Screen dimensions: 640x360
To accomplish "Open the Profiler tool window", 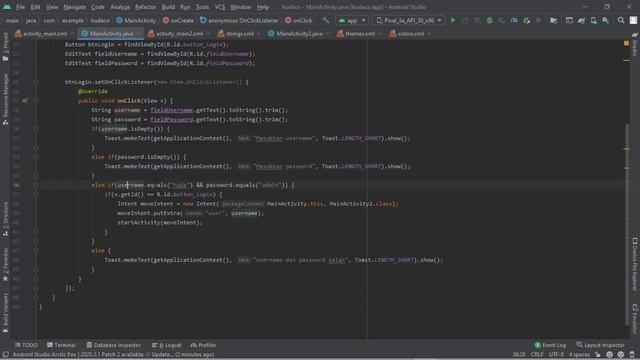I will pyautogui.click(x=203, y=345).
